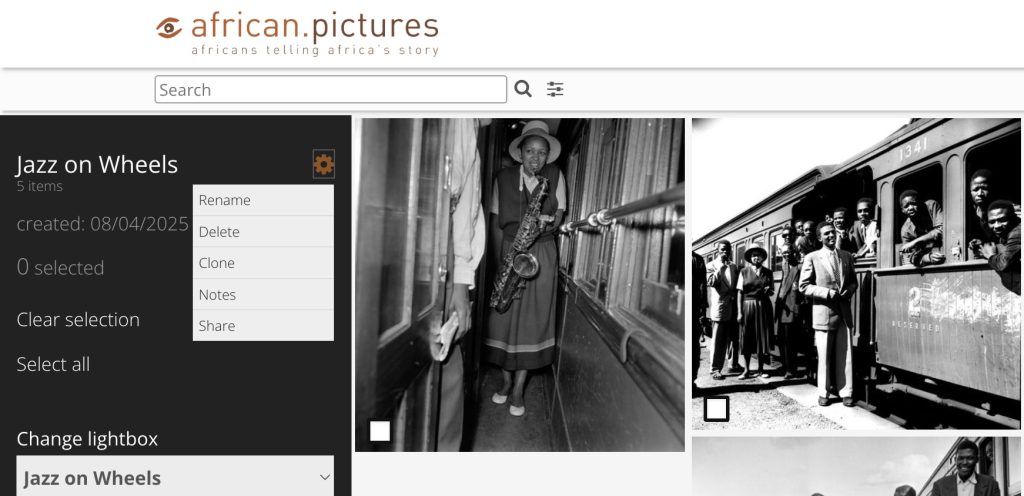The height and width of the screenshot is (496, 1024).
Task: Open Notes from lightbox menu
Action: (263, 294)
